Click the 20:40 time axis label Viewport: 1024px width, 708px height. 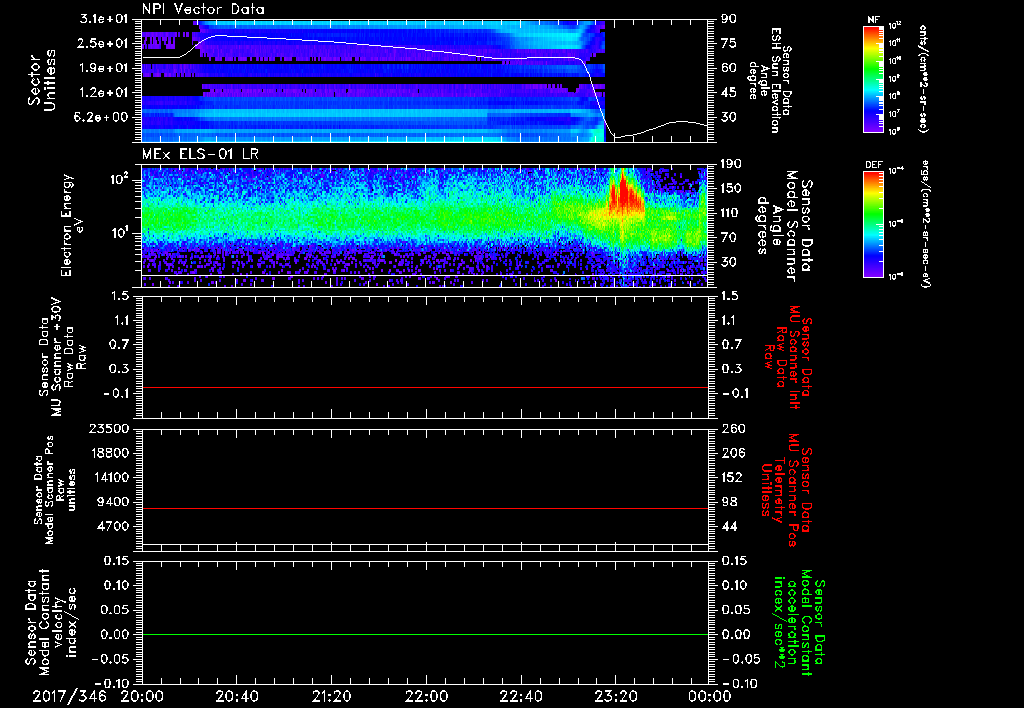coord(236,696)
